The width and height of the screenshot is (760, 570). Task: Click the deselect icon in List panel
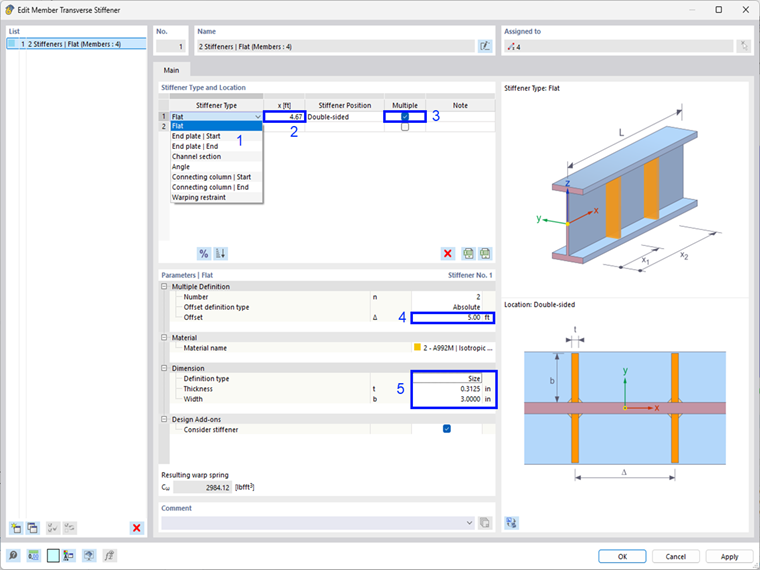point(70,528)
